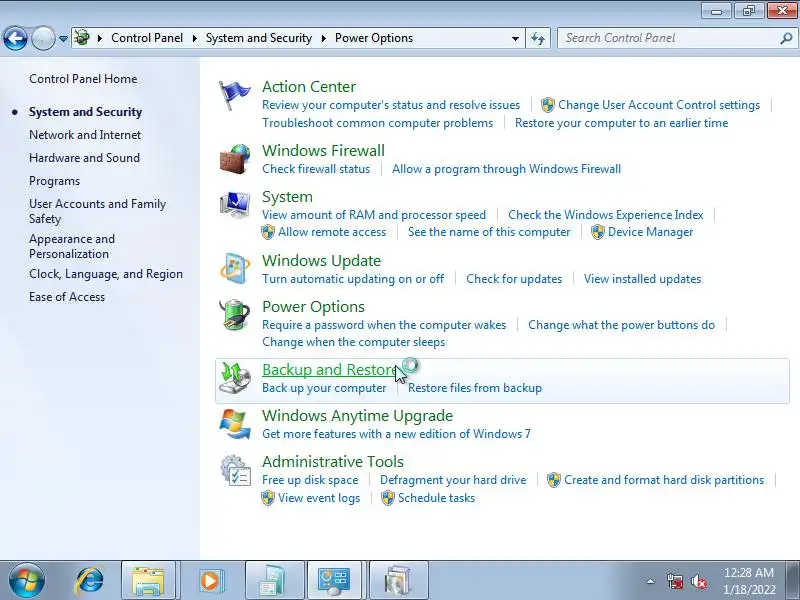Click Change User Account Control settings
The height and width of the screenshot is (600, 800).
[x=659, y=105]
